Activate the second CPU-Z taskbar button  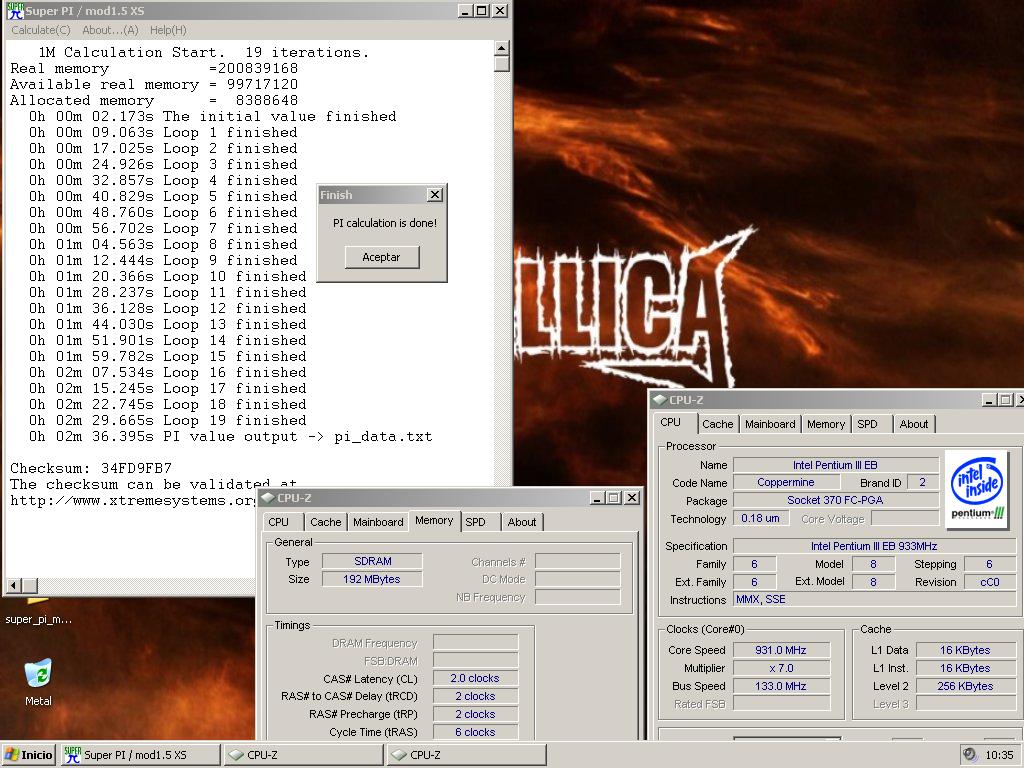[466, 755]
